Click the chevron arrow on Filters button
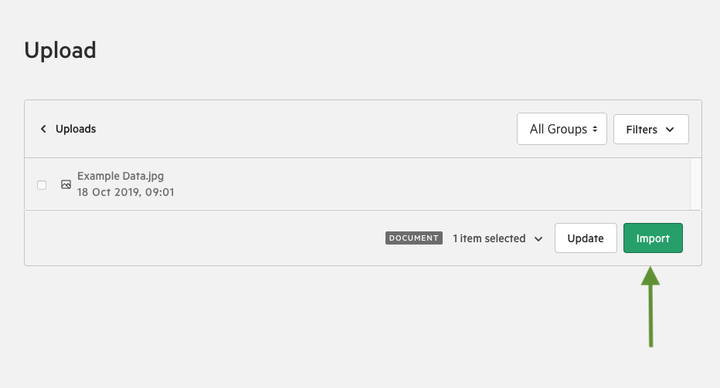720x388 pixels. pos(670,129)
